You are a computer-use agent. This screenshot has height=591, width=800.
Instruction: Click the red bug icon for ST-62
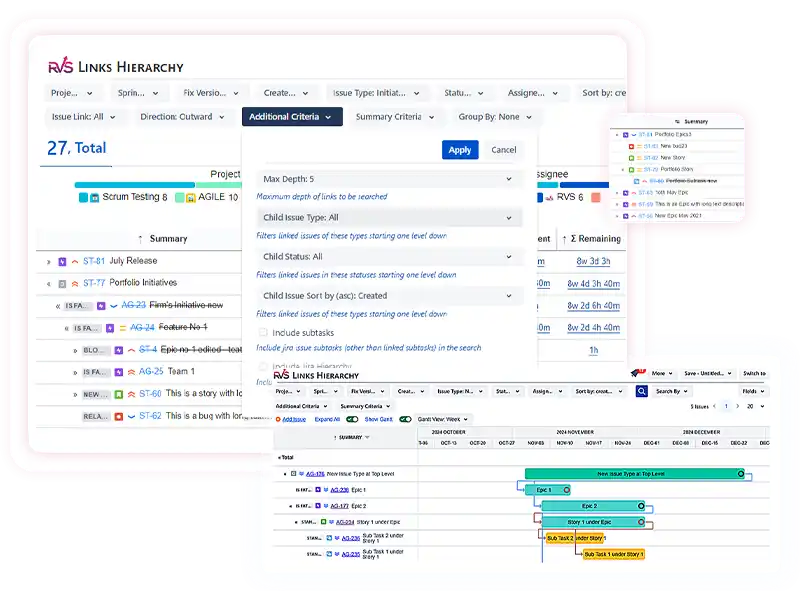pyautogui.click(x=119, y=416)
